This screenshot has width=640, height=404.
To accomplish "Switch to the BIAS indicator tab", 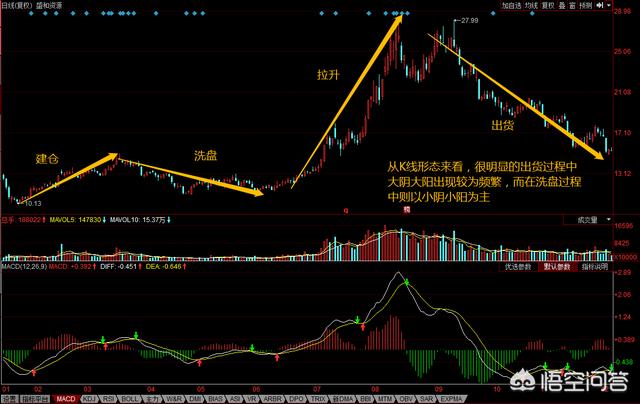I will [216, 399].
